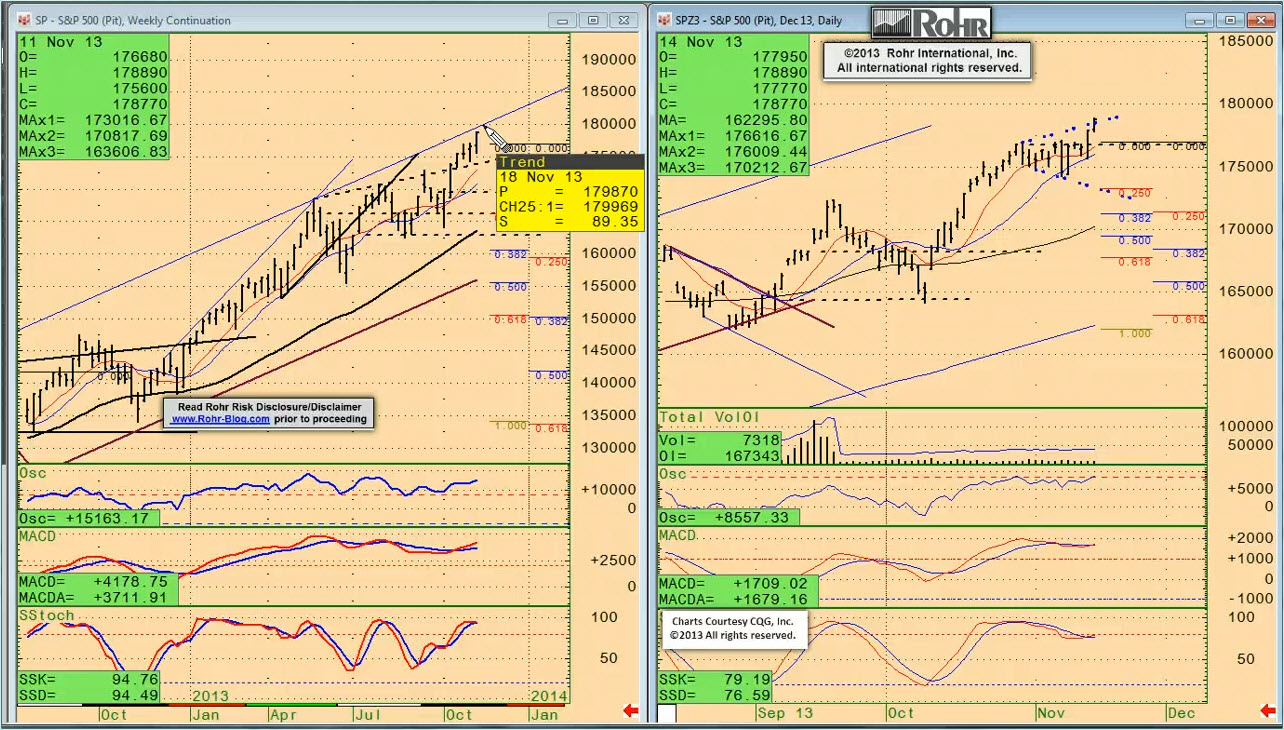
Task: Maximize the weekly continuation chart window
Action: click(593, 20)
